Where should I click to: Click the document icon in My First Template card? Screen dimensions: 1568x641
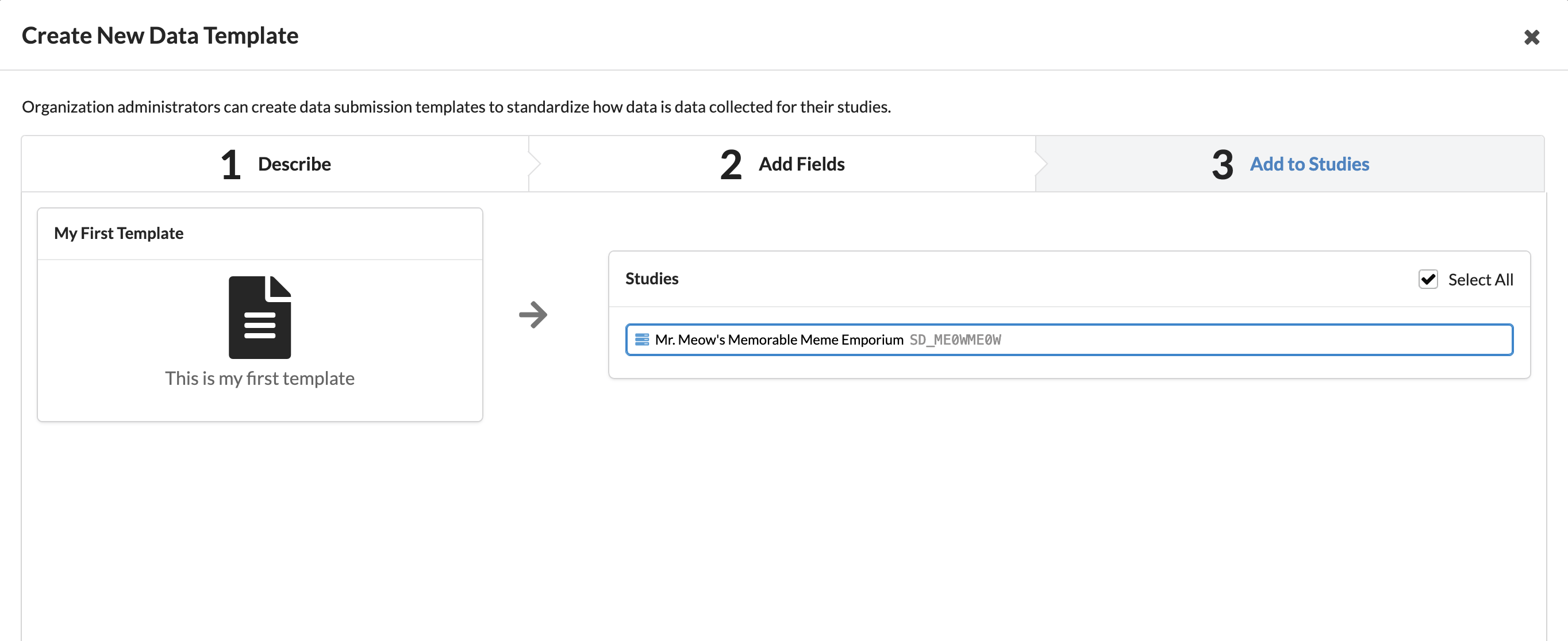pos(260,316)
